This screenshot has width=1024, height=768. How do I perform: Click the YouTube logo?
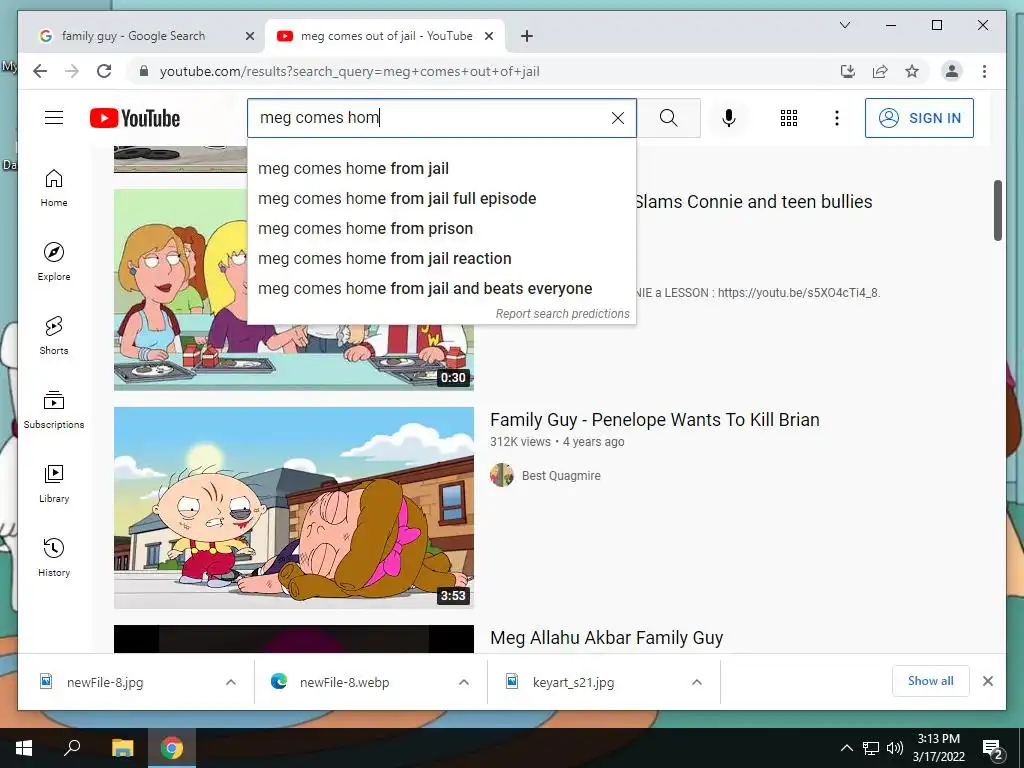point(135,118)
